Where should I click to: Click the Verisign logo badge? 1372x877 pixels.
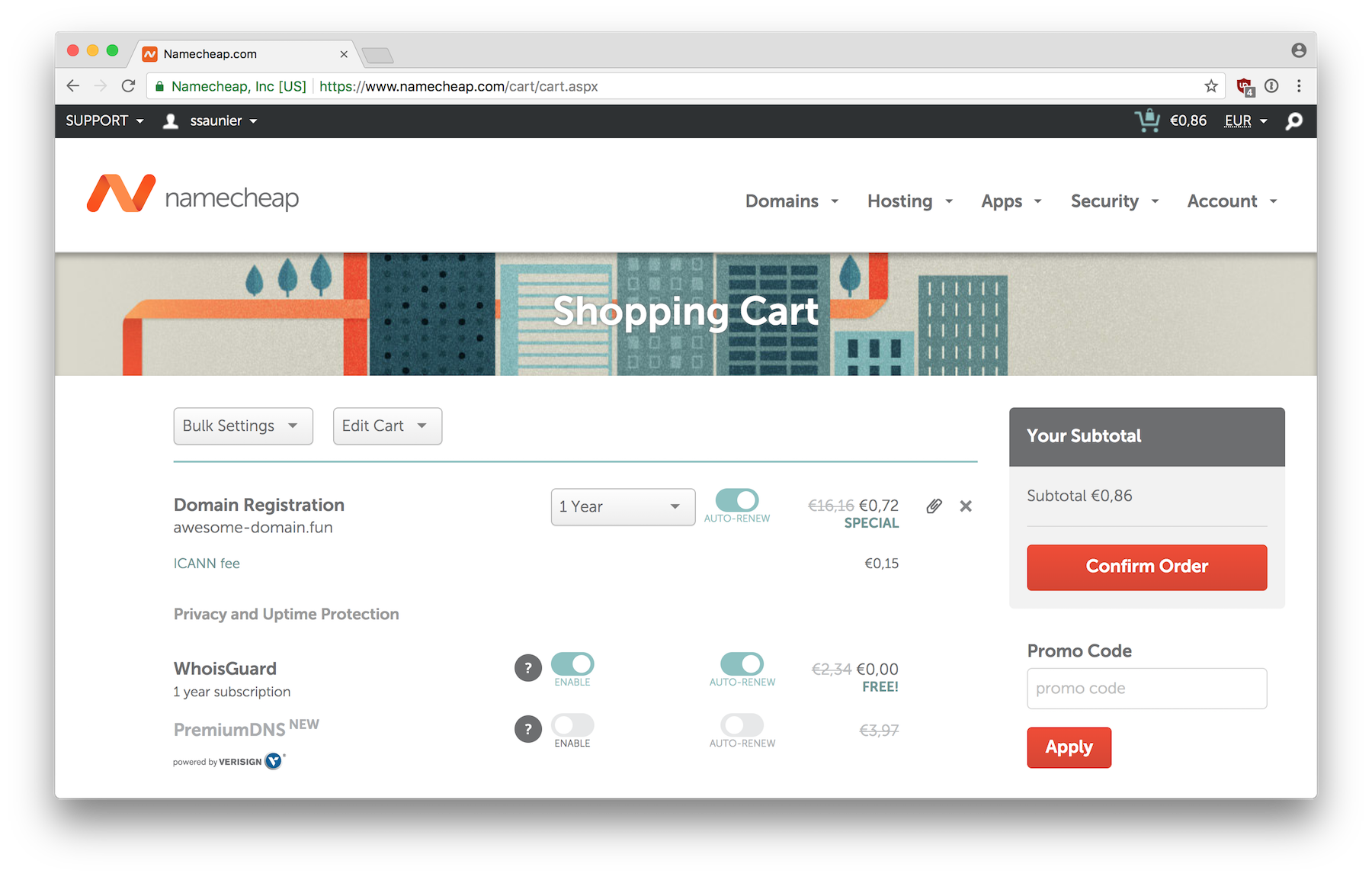(274, 760)
